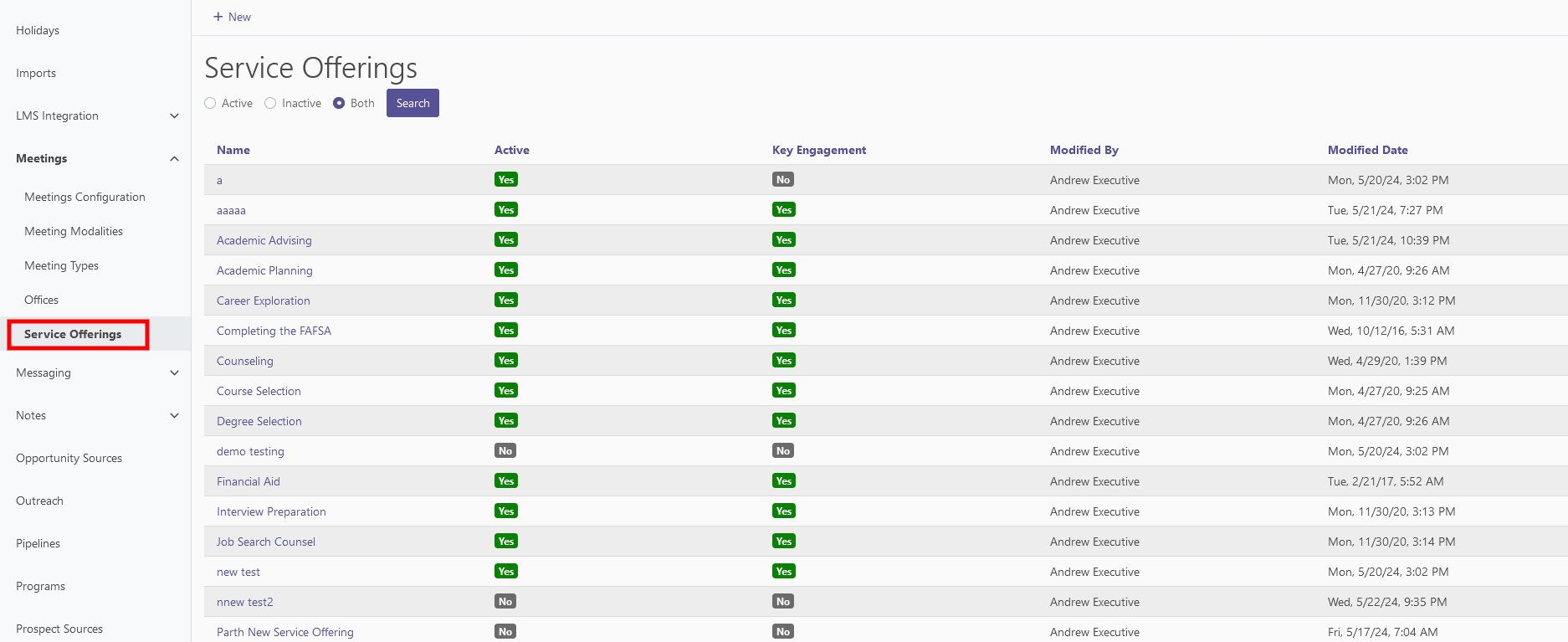Image resolution: width=1568 pixels, height=642 pixels.
Task: Open the Interview Preparation offering
Action: [x=271, y=511]
